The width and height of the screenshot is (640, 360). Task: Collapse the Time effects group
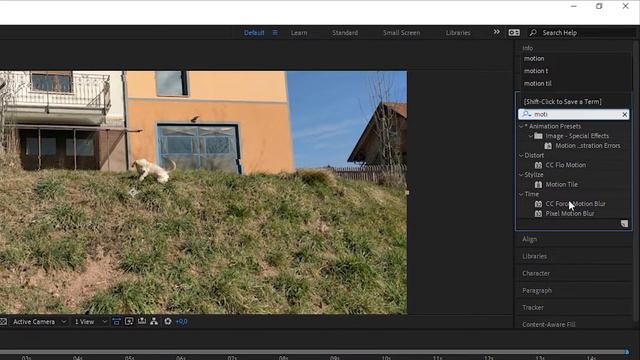tap(521, 194)
